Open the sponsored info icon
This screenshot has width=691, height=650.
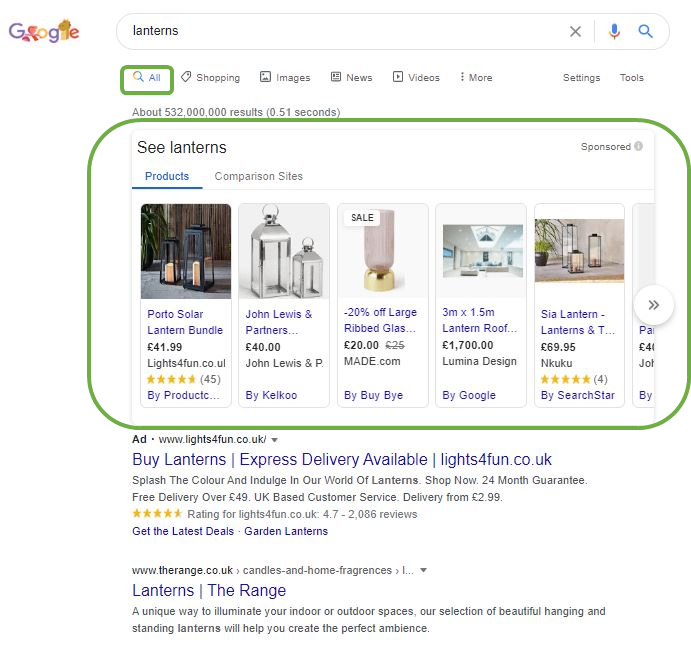[638, 146]
